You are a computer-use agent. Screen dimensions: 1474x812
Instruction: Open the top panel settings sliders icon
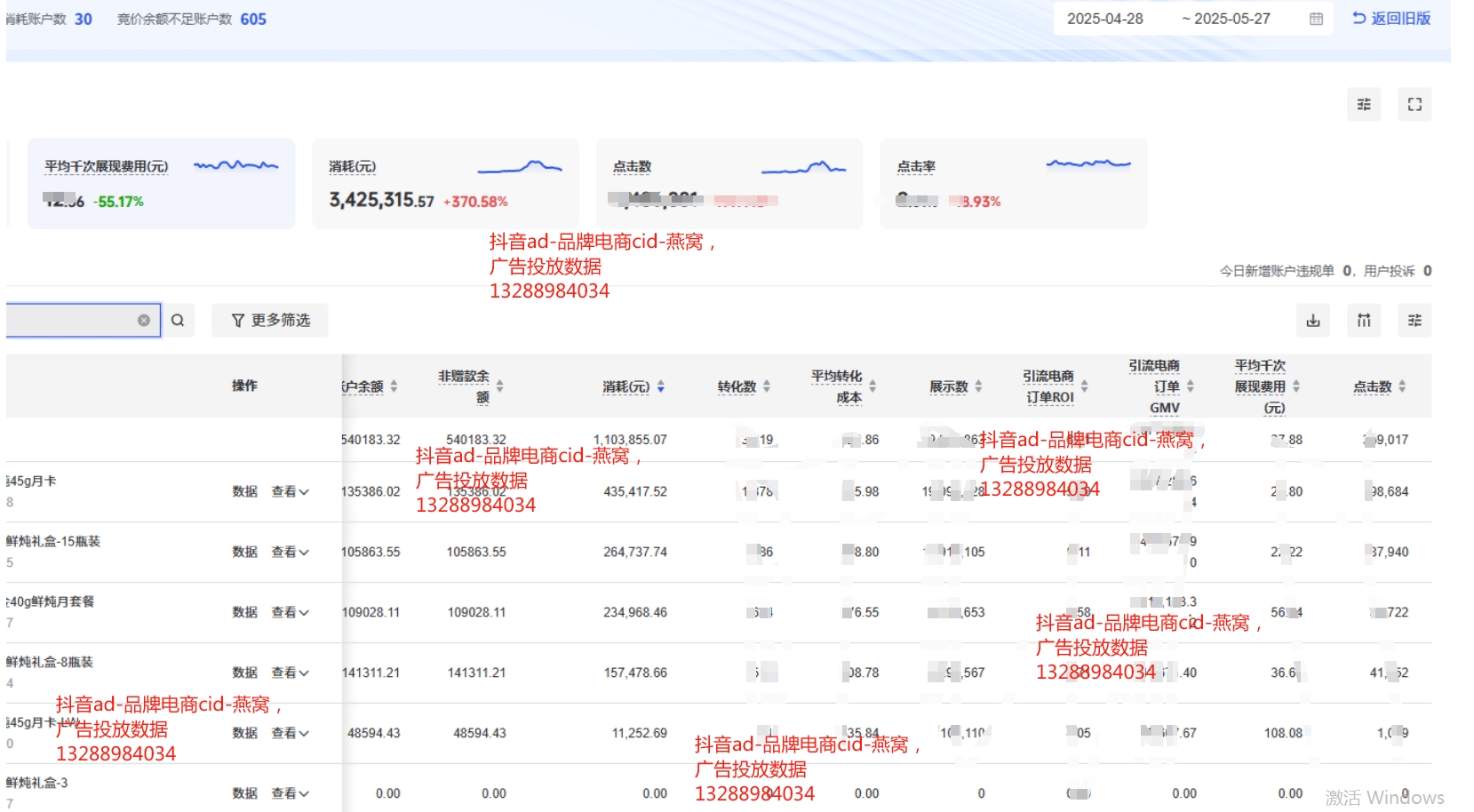(x=1364, y=105)
